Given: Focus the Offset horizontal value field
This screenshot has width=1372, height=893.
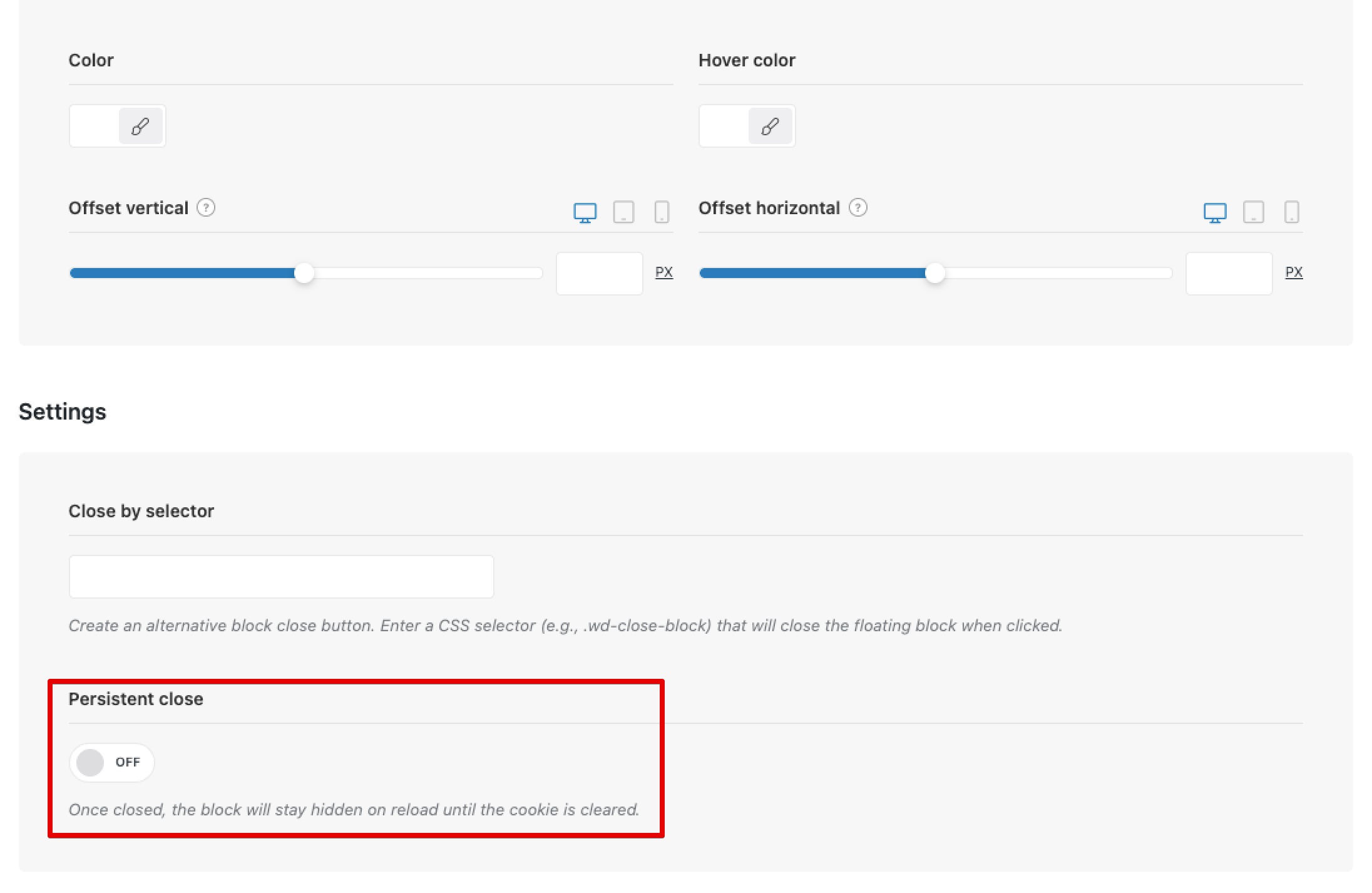Looking at the screenshot, I should pos(1229,273).
